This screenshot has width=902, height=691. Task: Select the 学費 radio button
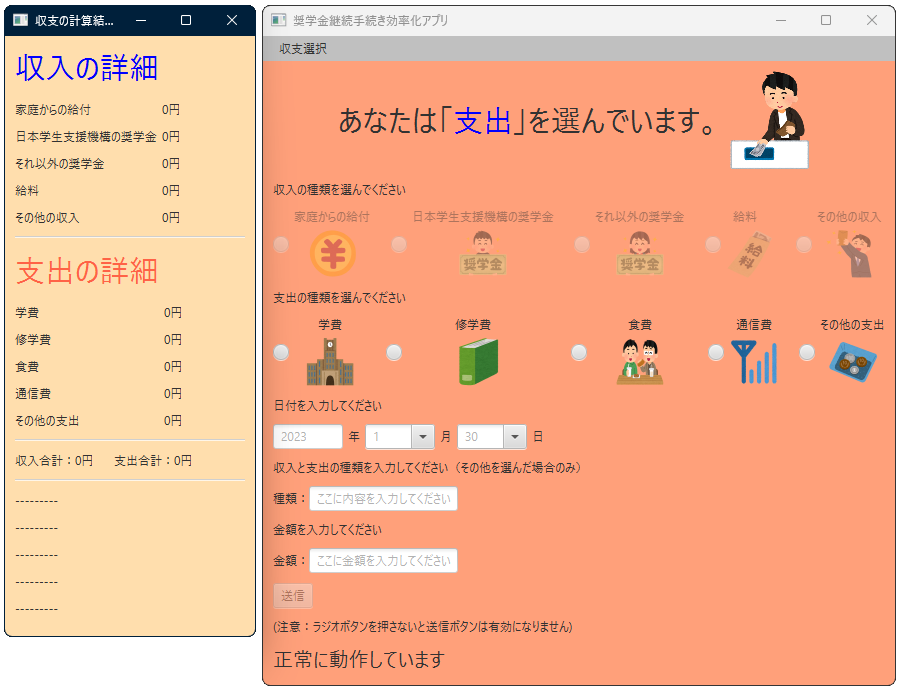281,353
